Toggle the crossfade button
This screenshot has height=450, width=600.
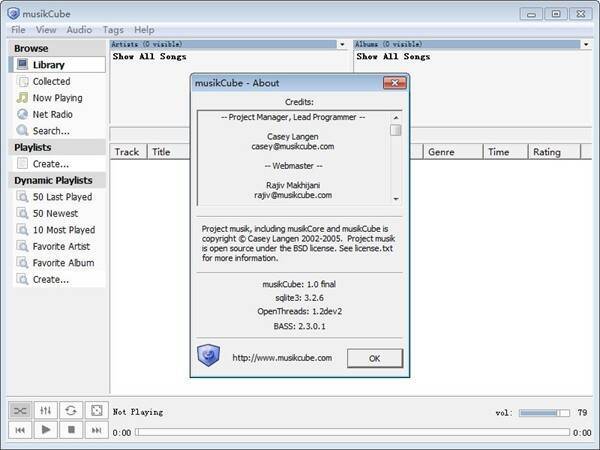click(21, 411)
